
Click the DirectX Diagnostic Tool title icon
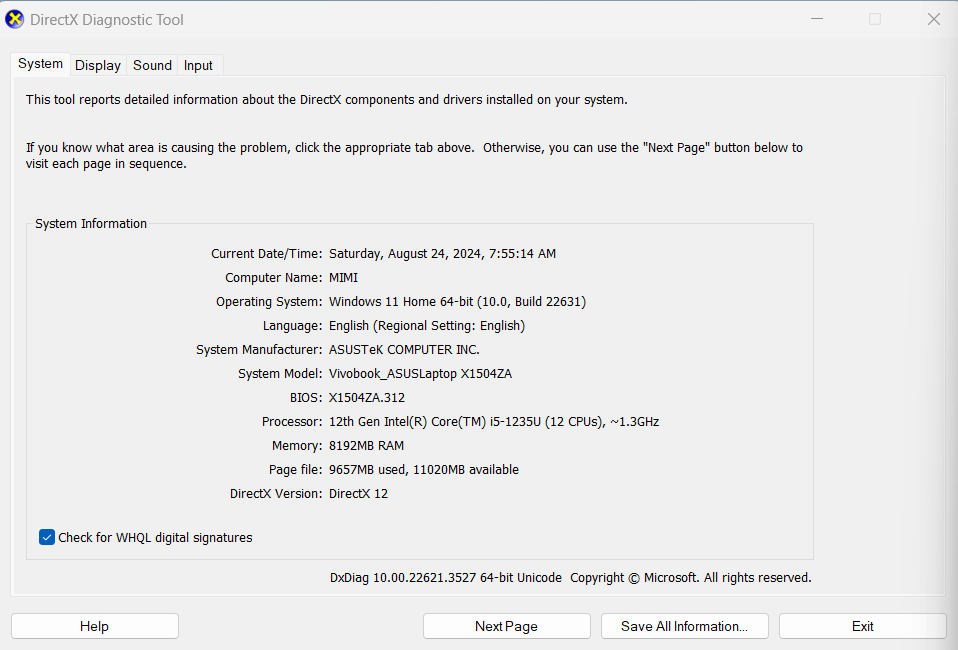click(x=14, y=20)
